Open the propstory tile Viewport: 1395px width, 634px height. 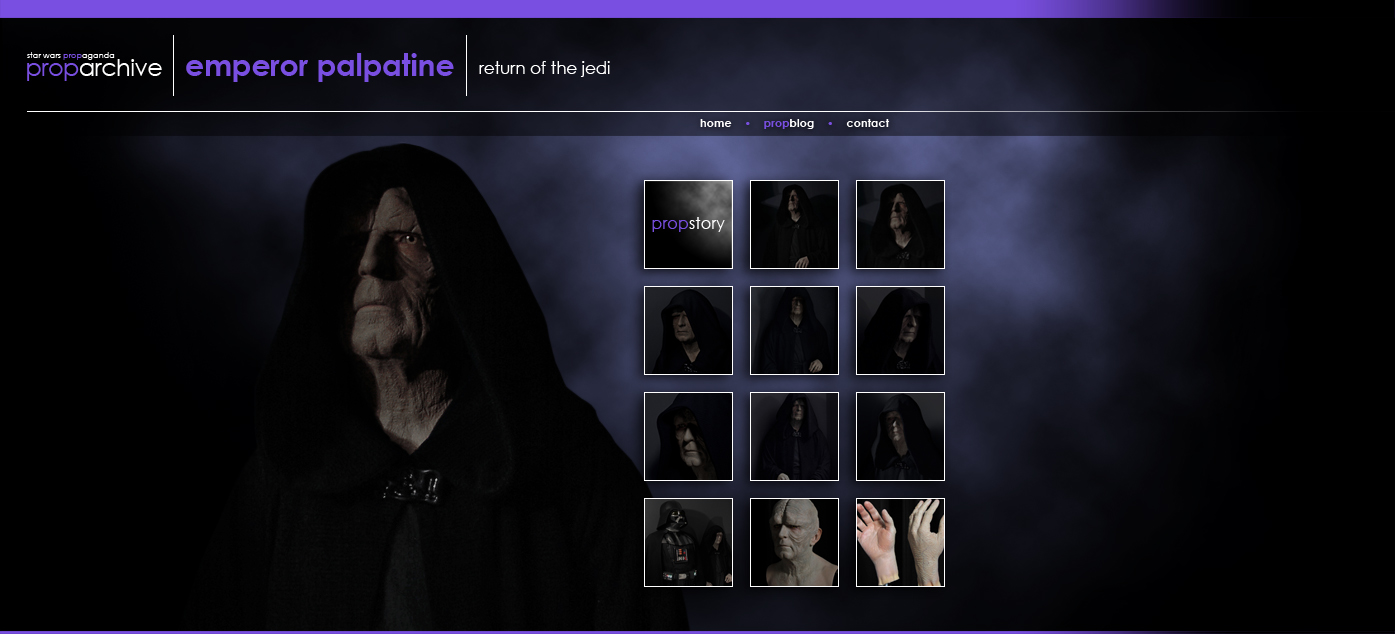(x=688, y=224)
